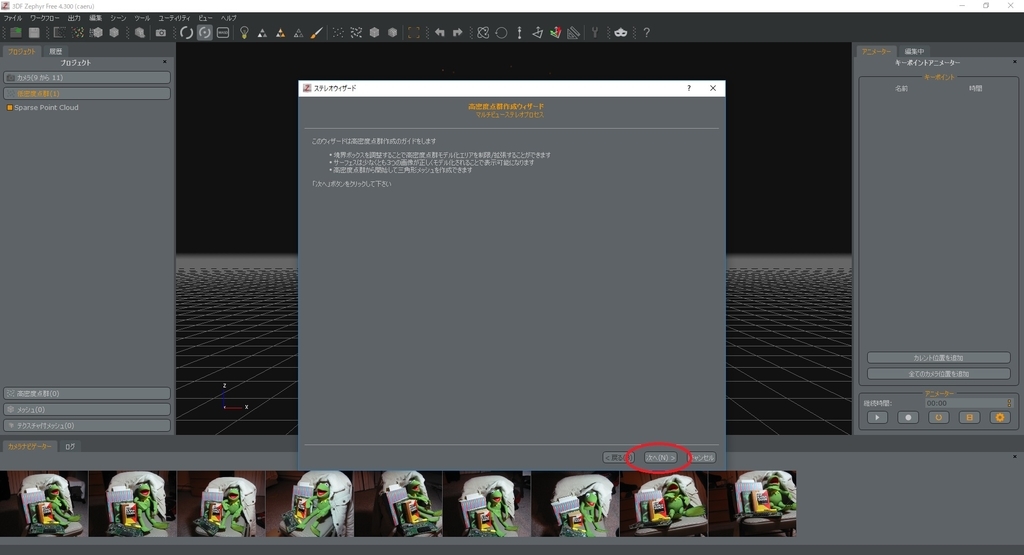Click the orange-highlighted triangle cameras icon
Screen dimensions: 1024x555
point(280,33)
